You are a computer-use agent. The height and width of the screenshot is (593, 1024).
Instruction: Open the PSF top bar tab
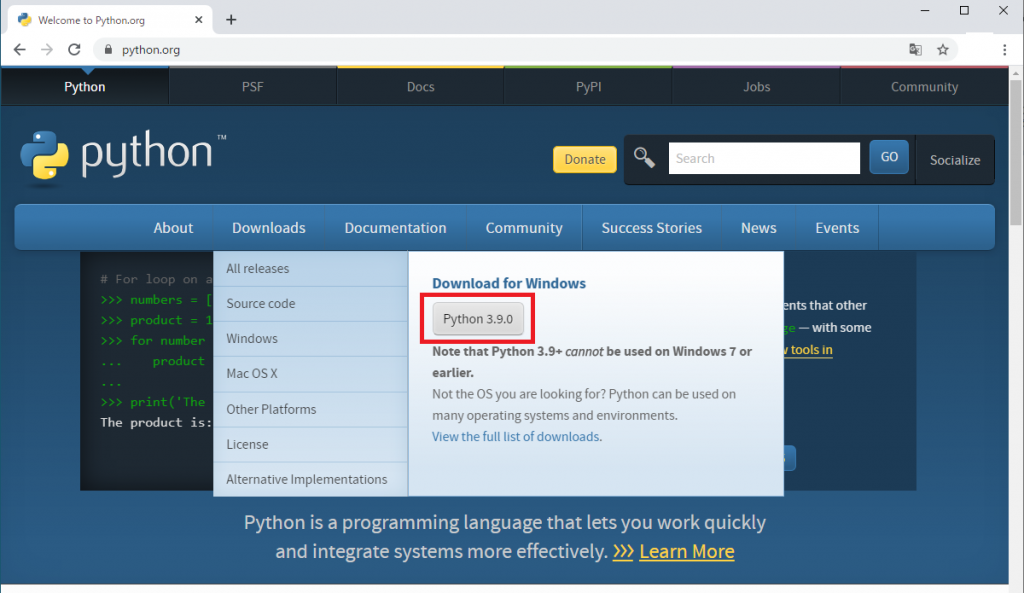(253, 87)
